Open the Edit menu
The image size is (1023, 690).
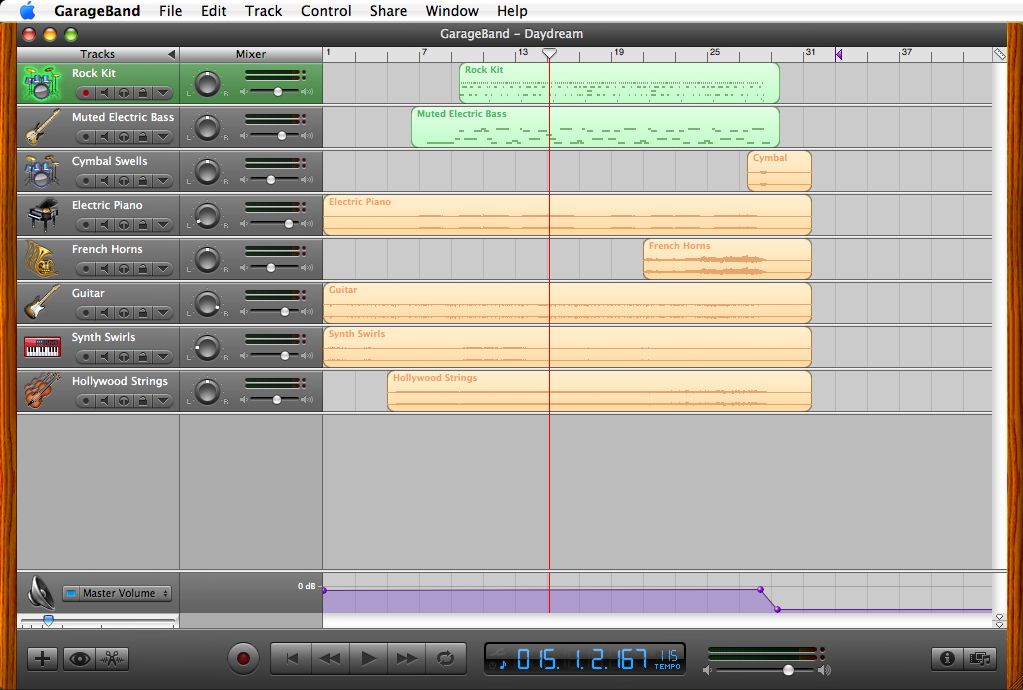pyautogui.click(x=213, y=11)
